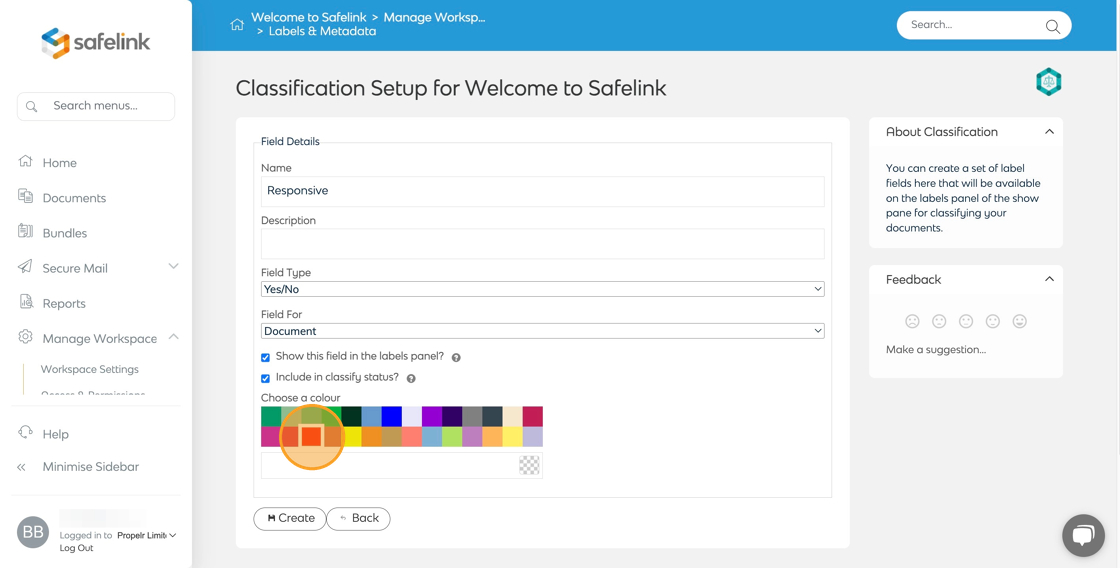Click help icon beside classify status option
Image resolution: width=1120 pixels, height=568 pixels.
[411, 378]
